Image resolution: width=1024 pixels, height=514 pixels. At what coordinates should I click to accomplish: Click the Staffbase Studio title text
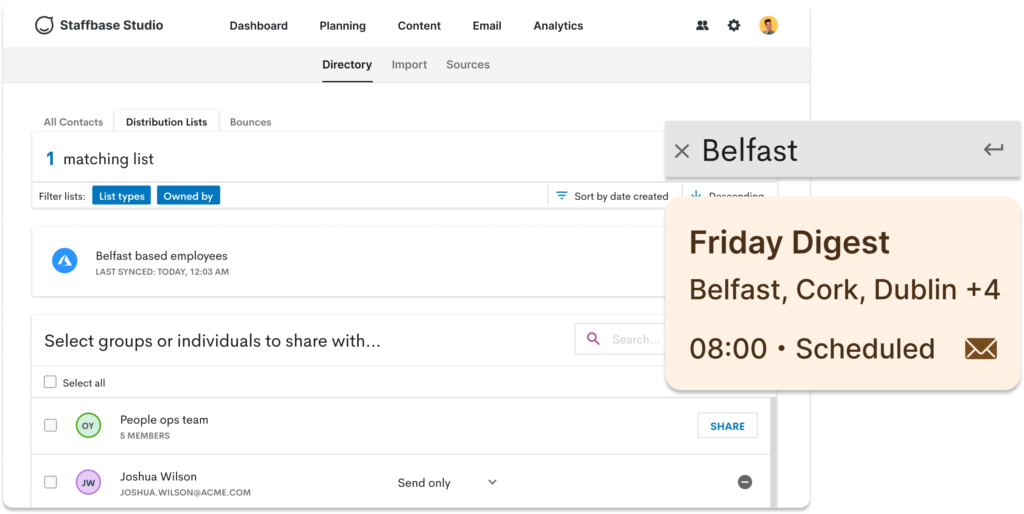[112, 25]
